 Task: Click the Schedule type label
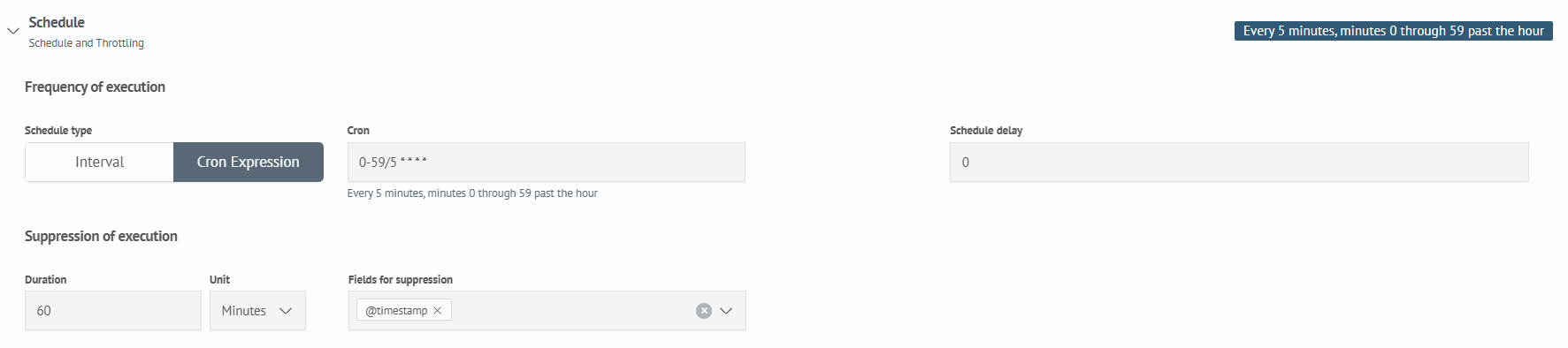click(58, 131)
